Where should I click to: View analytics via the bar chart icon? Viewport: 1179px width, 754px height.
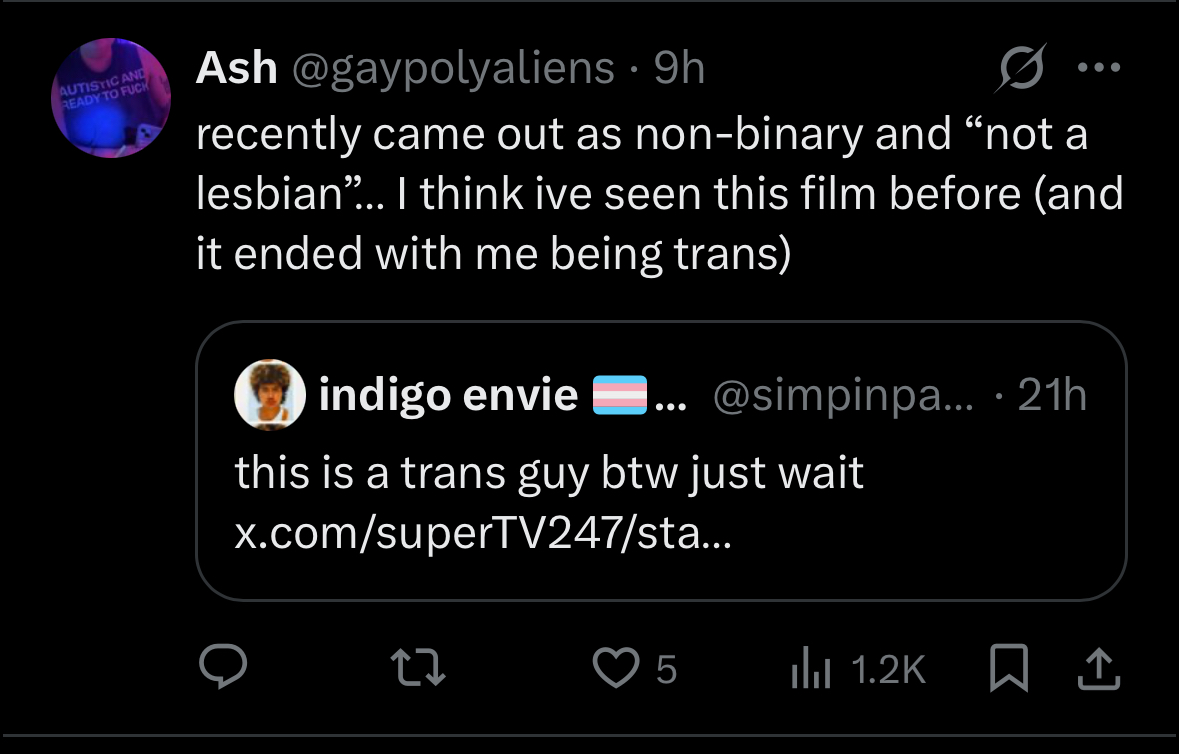pos(811,668)
